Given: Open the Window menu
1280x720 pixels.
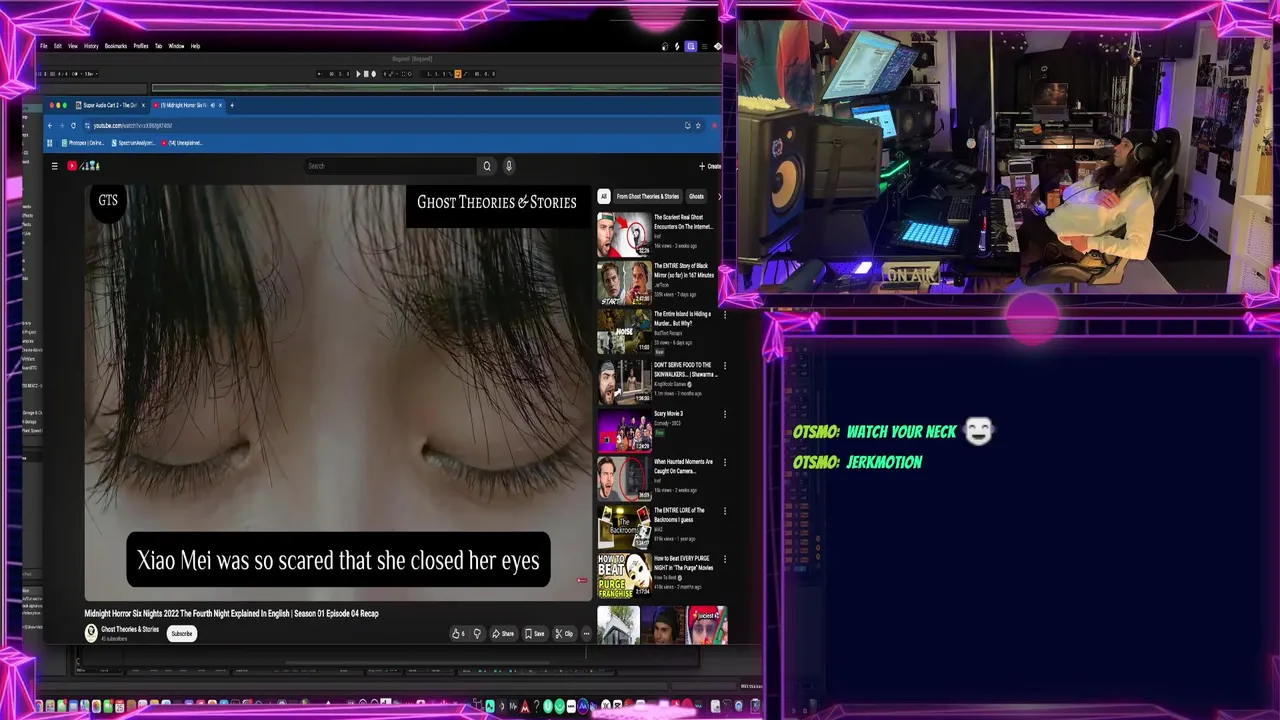Looking at the screenshot, I should 176,46.
